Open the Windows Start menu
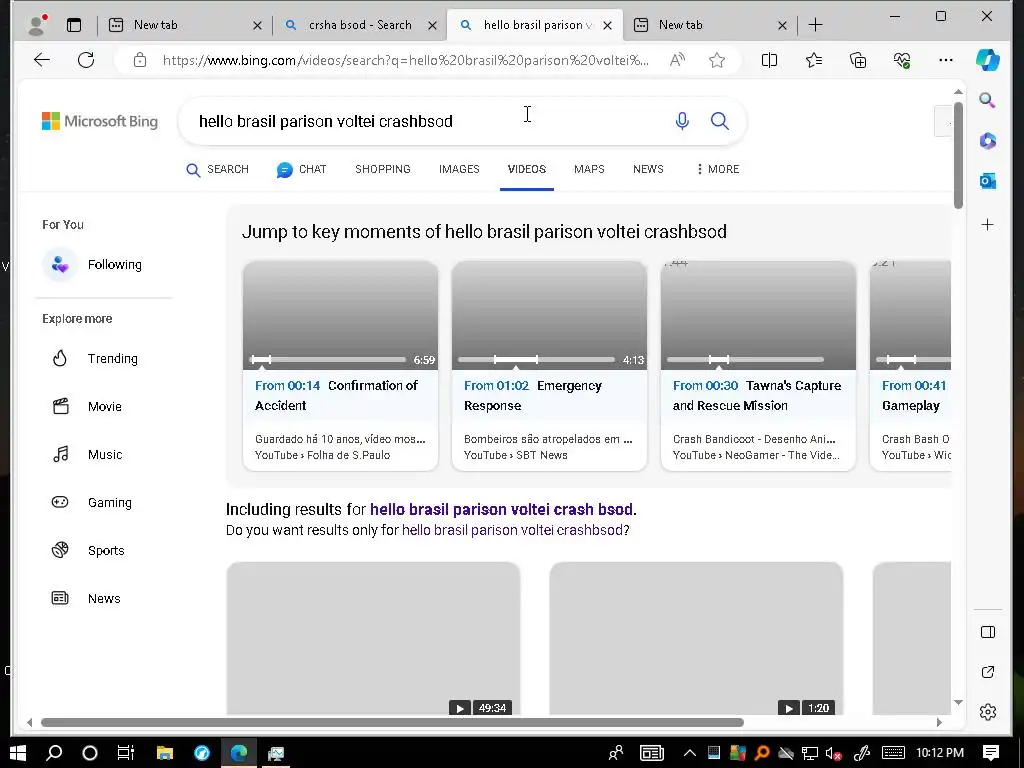 [18, 753]
